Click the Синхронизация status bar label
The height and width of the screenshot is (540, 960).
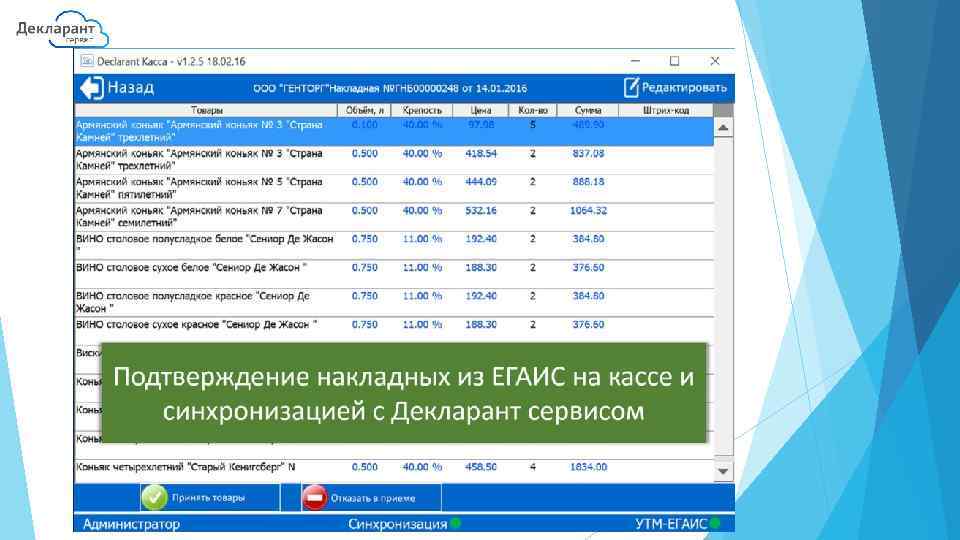point(397,524)
